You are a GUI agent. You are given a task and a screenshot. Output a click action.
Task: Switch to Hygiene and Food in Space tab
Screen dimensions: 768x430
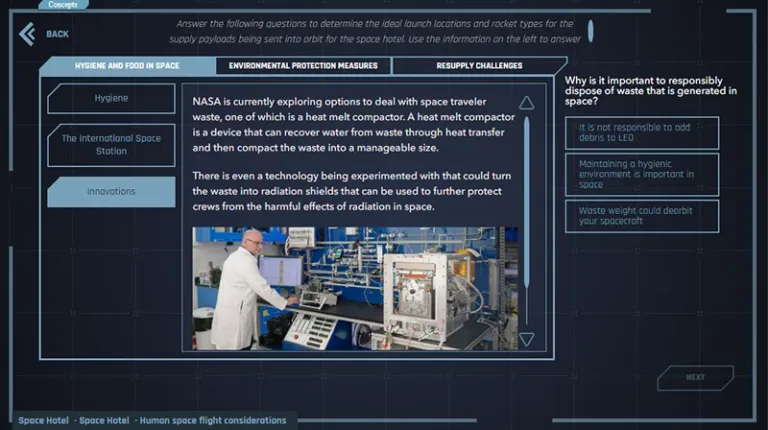pyautogui.click(x=127, y=66)
